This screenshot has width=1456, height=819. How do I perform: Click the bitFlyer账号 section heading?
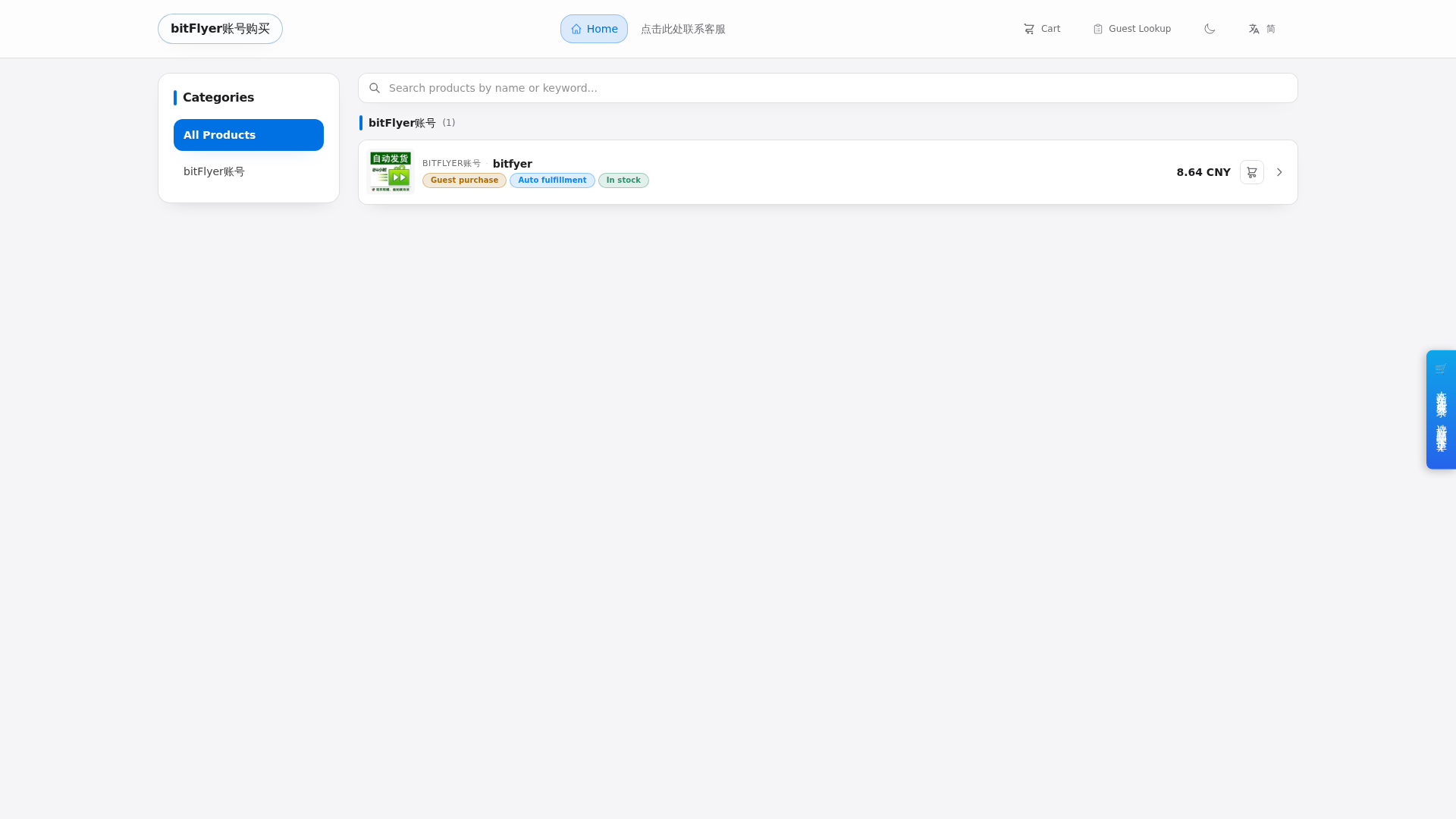(x=402, y=123)
